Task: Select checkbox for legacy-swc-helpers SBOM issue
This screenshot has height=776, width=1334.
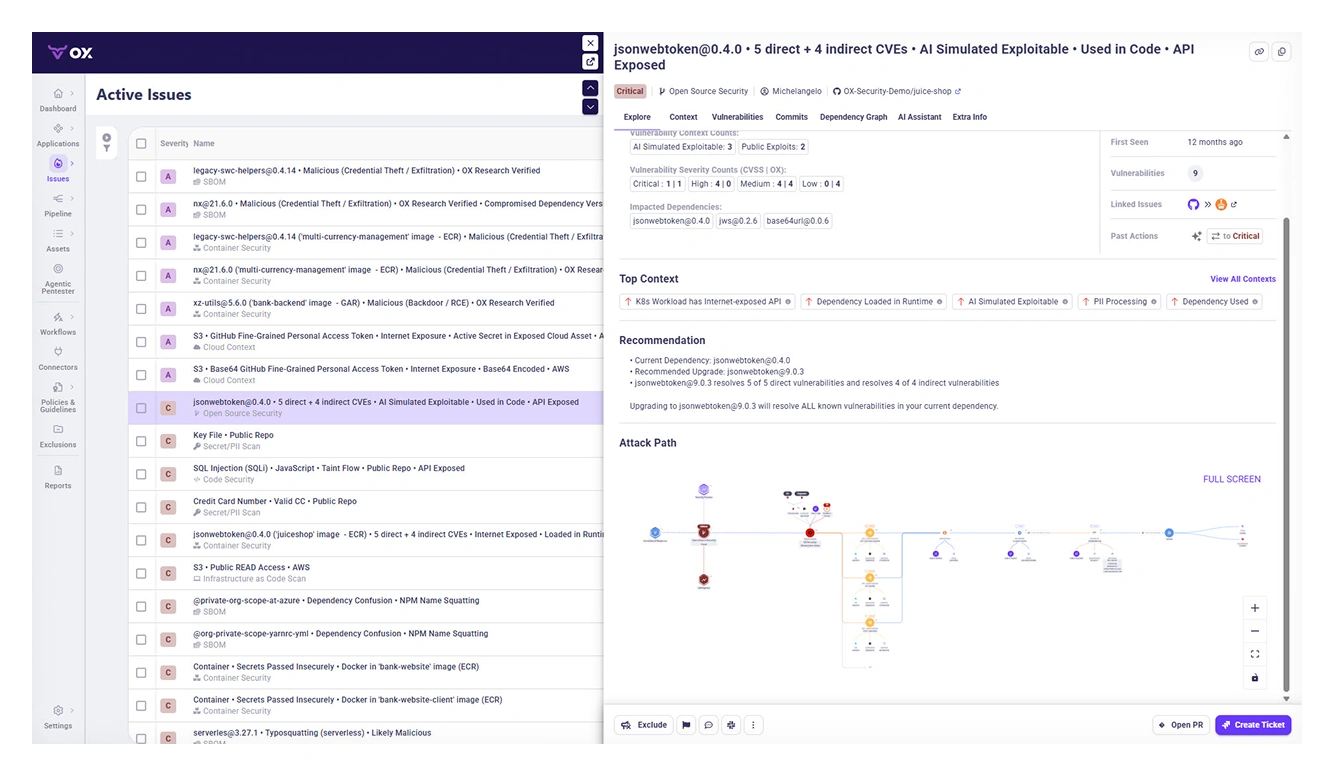Action: (141, 177)
